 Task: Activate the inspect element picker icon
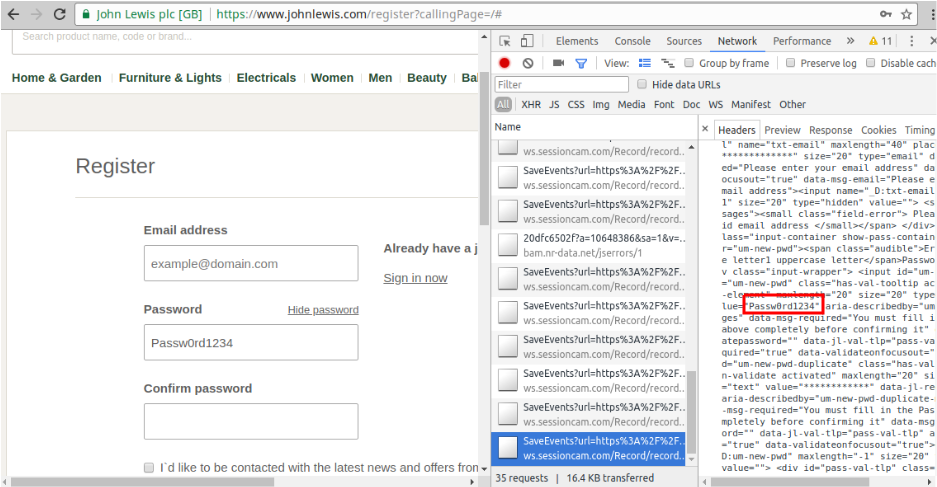(505, 41)
